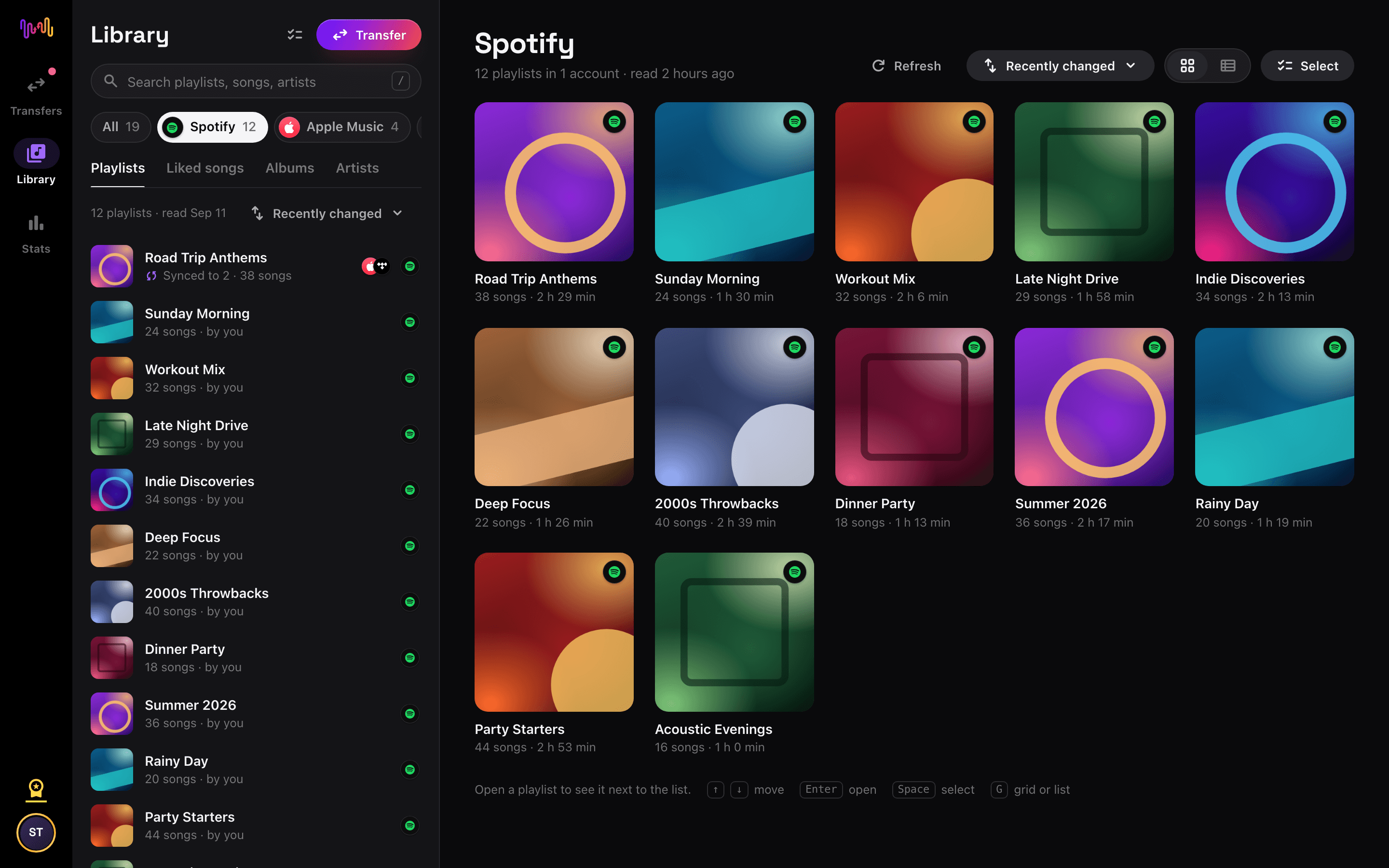Image resolution: width=1389 pixels, height=868 pixels.
Task: Filter library by Apple Music 4
Action: coord(342,127)
